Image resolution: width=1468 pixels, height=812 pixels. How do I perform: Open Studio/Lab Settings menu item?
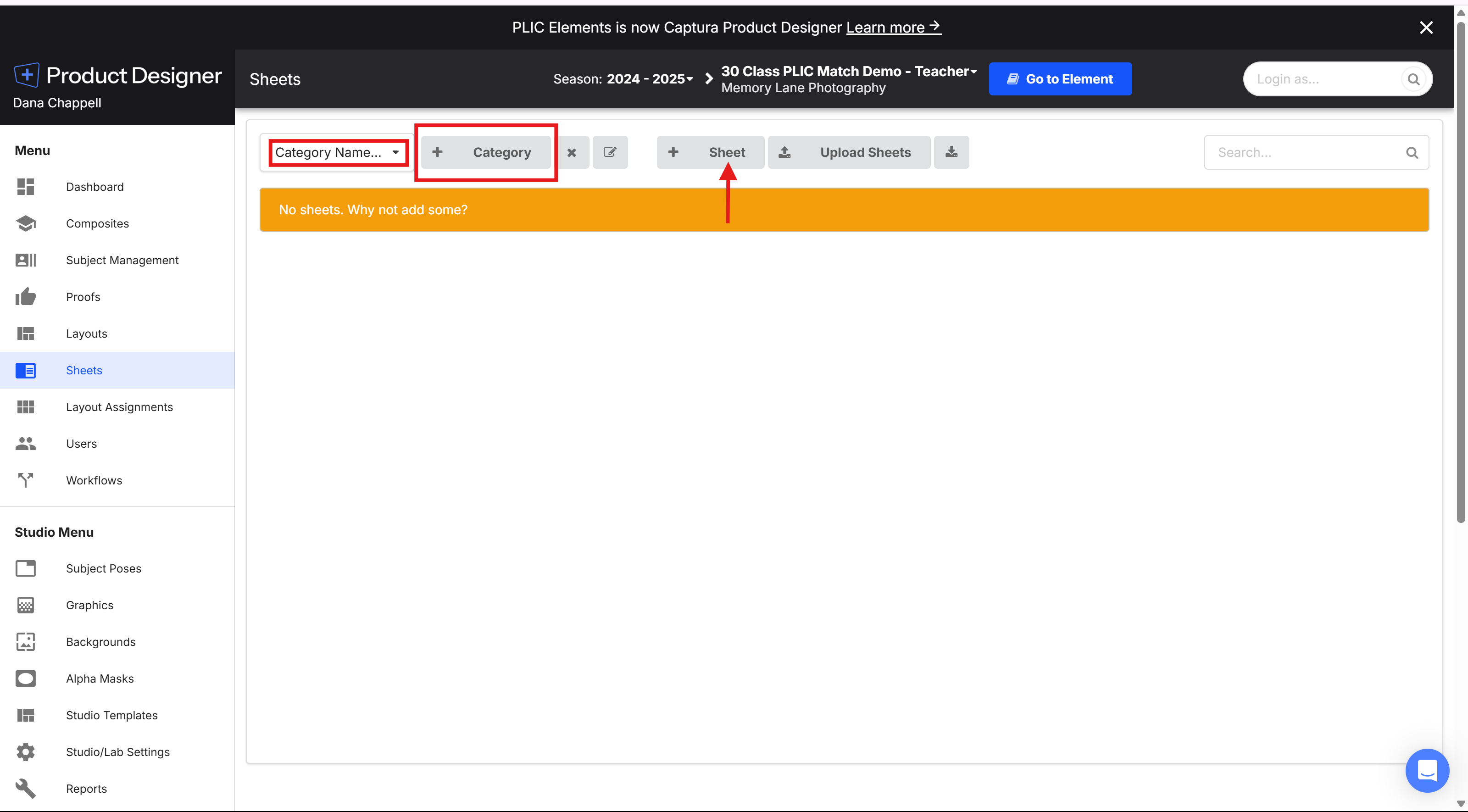117,752
